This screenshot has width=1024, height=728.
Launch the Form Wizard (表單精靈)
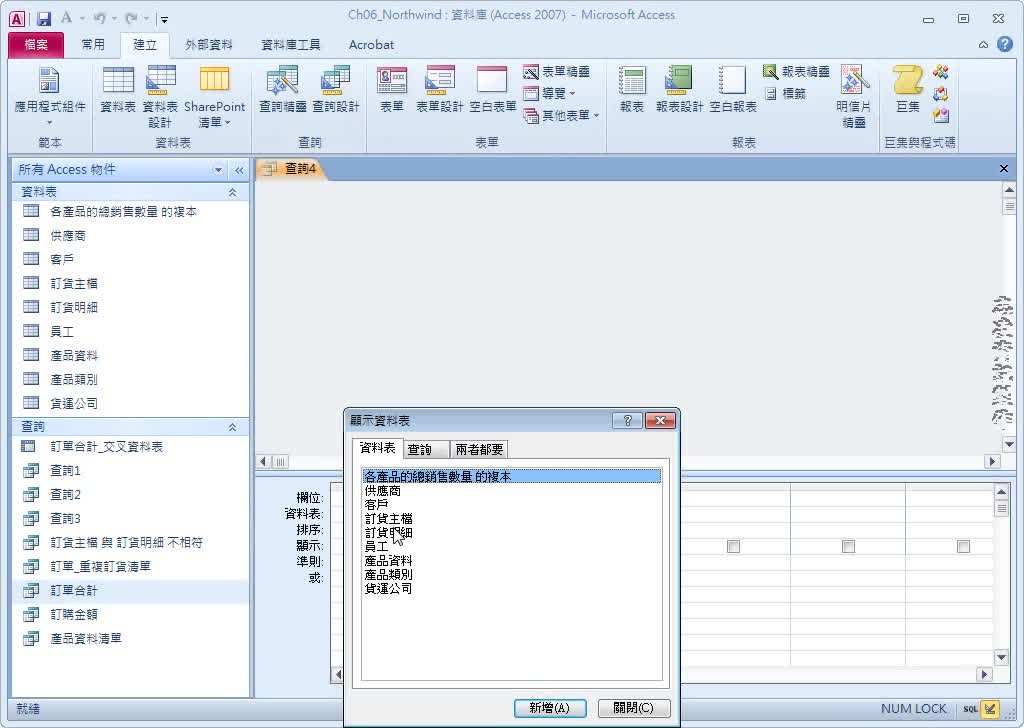(557, 72)
